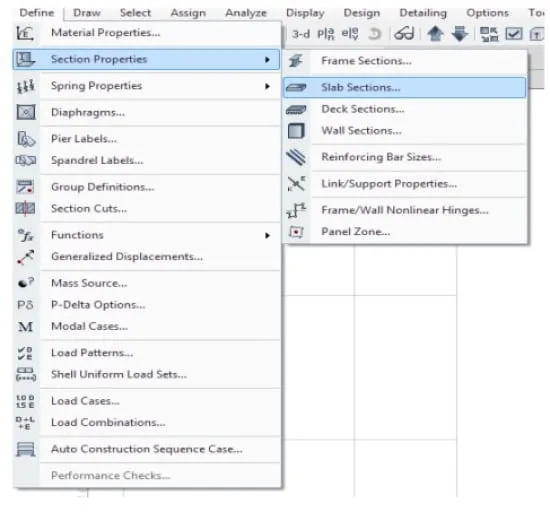This screenshot has height=512, width=550.
Task: Expand the Section Properties submenu arrow
Action: coord(267,60)
